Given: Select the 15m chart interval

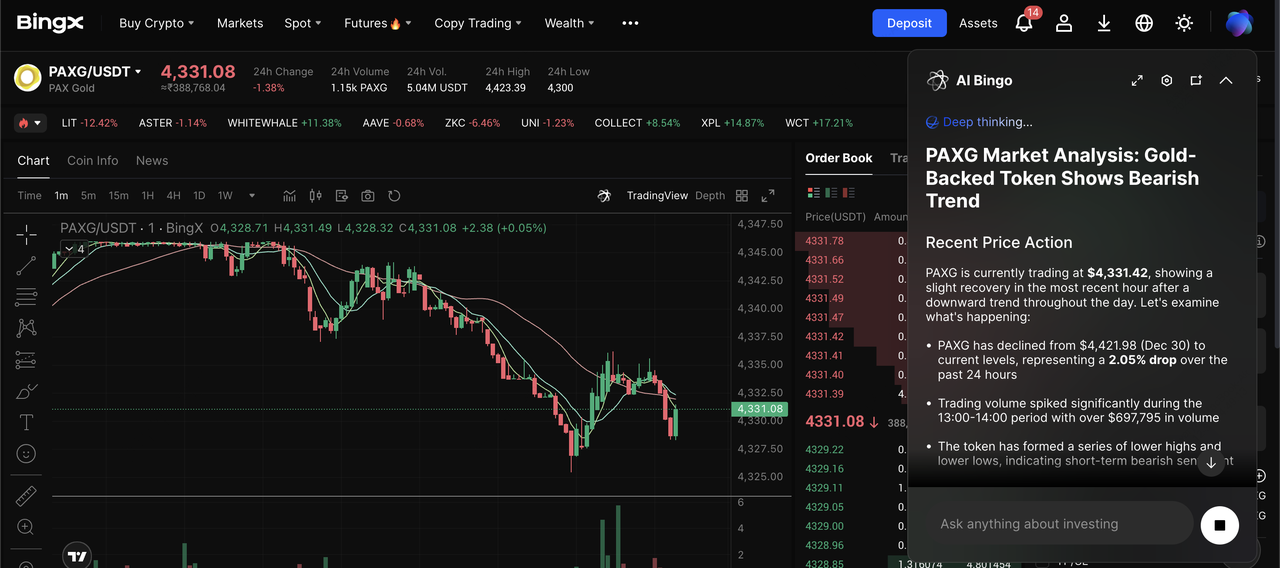Looking at the screenshot, I should click(x=118, y=196).
